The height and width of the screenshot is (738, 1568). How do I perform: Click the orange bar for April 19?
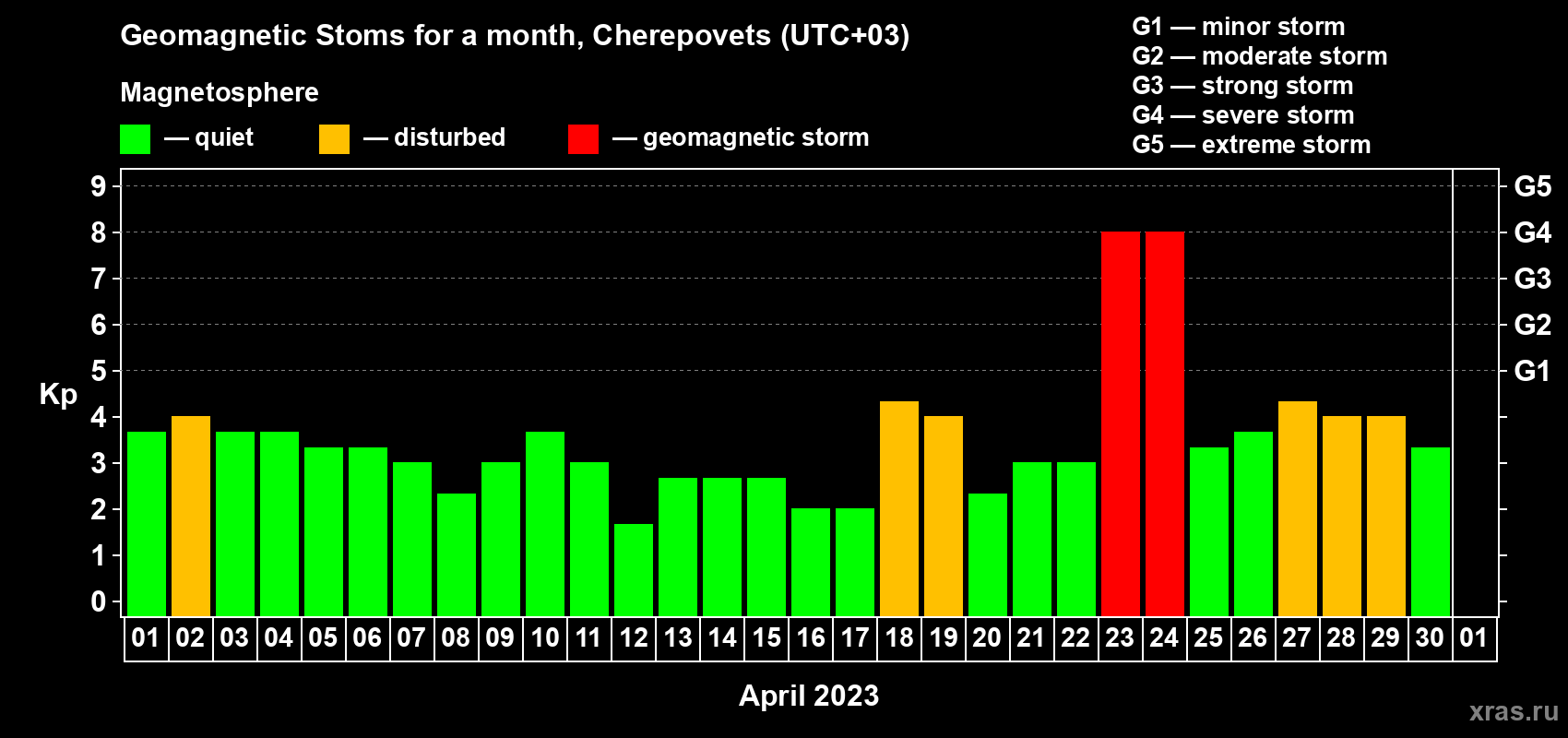pyautogui.click(x=944, y=517)
